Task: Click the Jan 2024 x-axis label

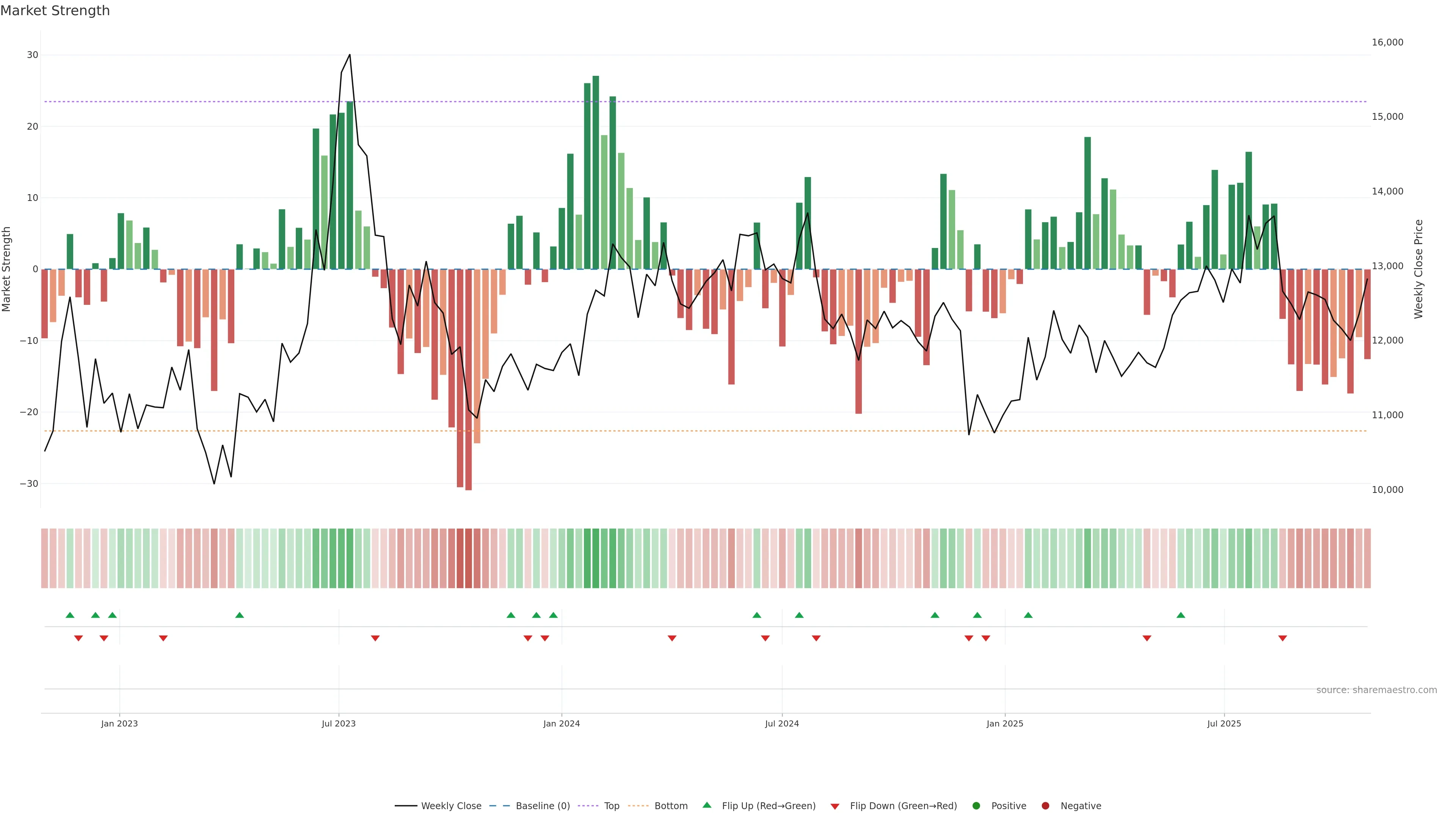Action: [561, 723]
